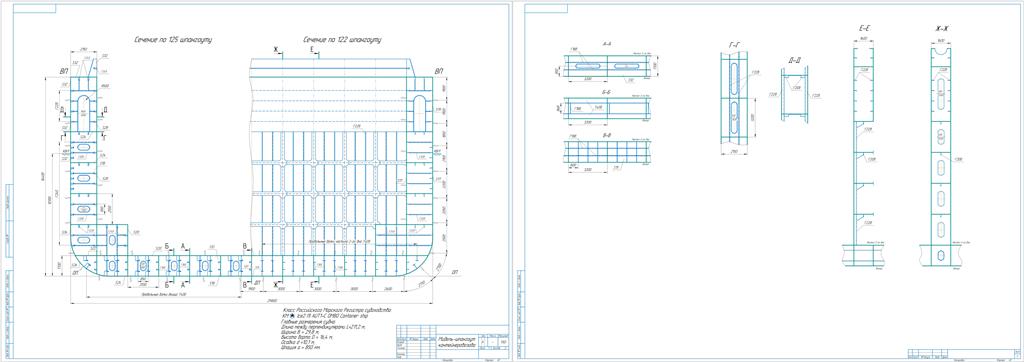
Task: Select the upper Б cut marker on the bottom
Action: coord(167,246)
